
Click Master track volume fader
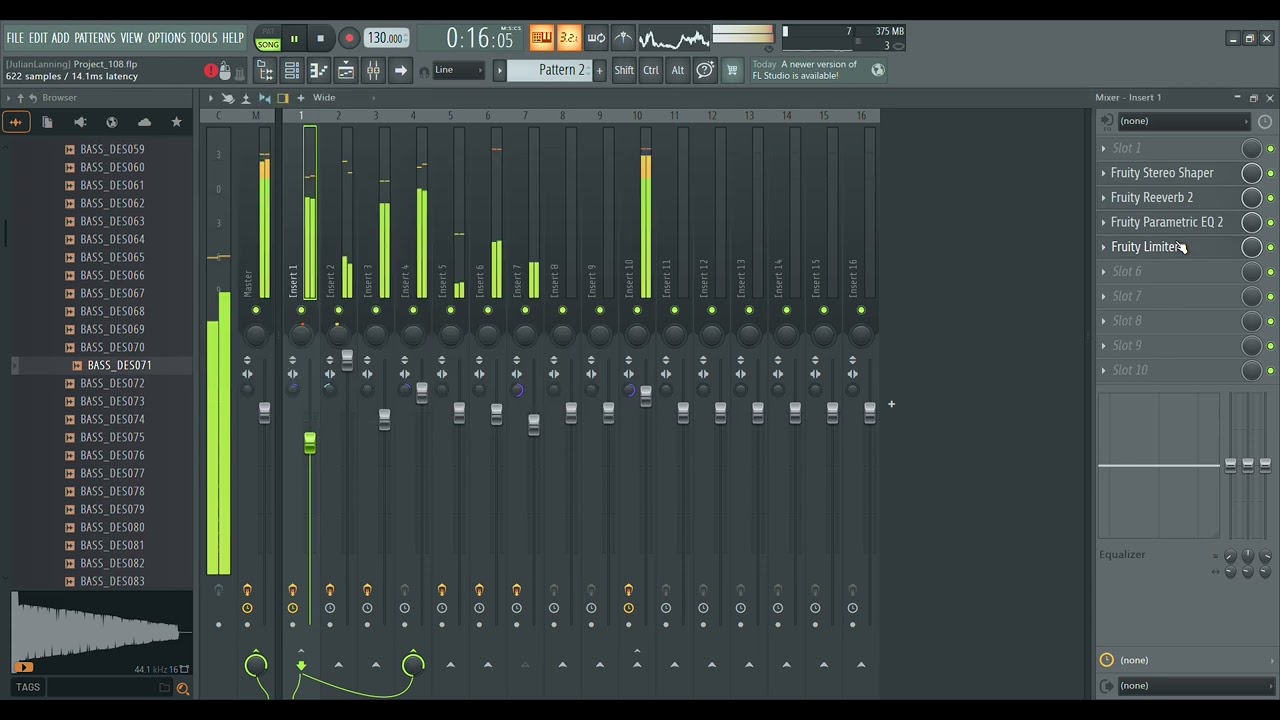tap(264, 413)
